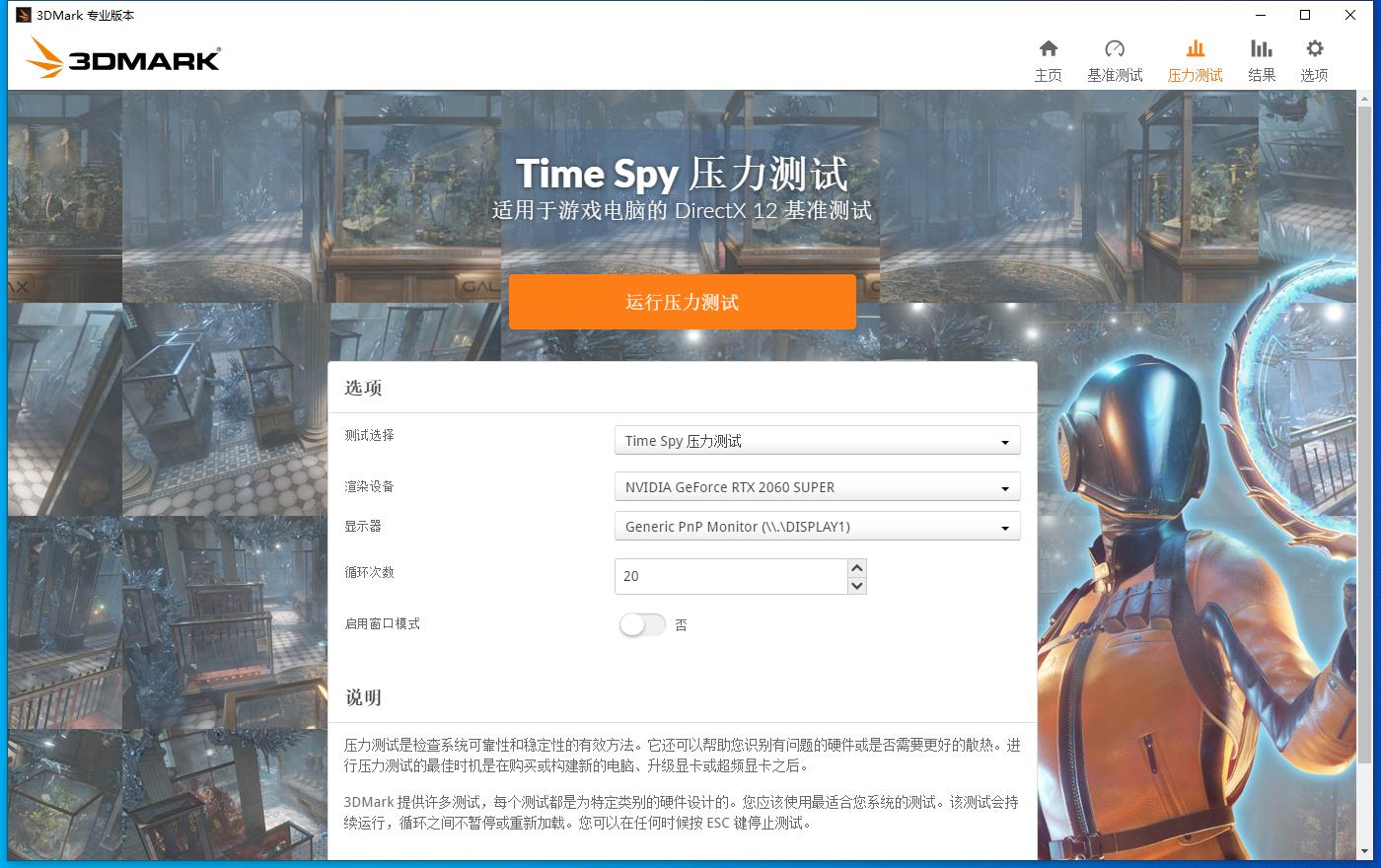Open the 主页 home icon
This screenshot has height=868, width=1381.
click(1049, 48)
